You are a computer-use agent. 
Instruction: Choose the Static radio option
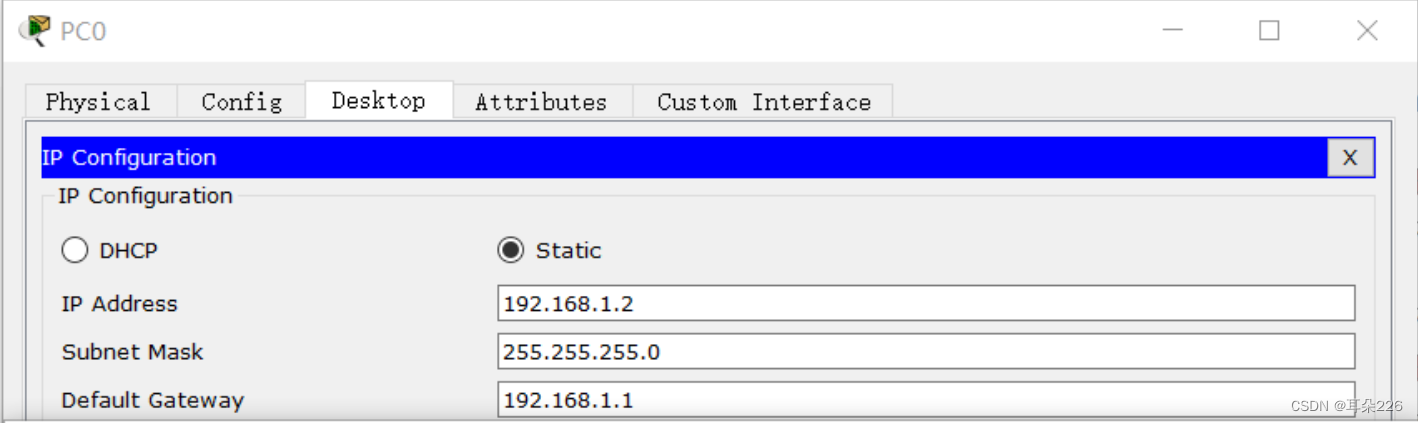coord(511,250)
